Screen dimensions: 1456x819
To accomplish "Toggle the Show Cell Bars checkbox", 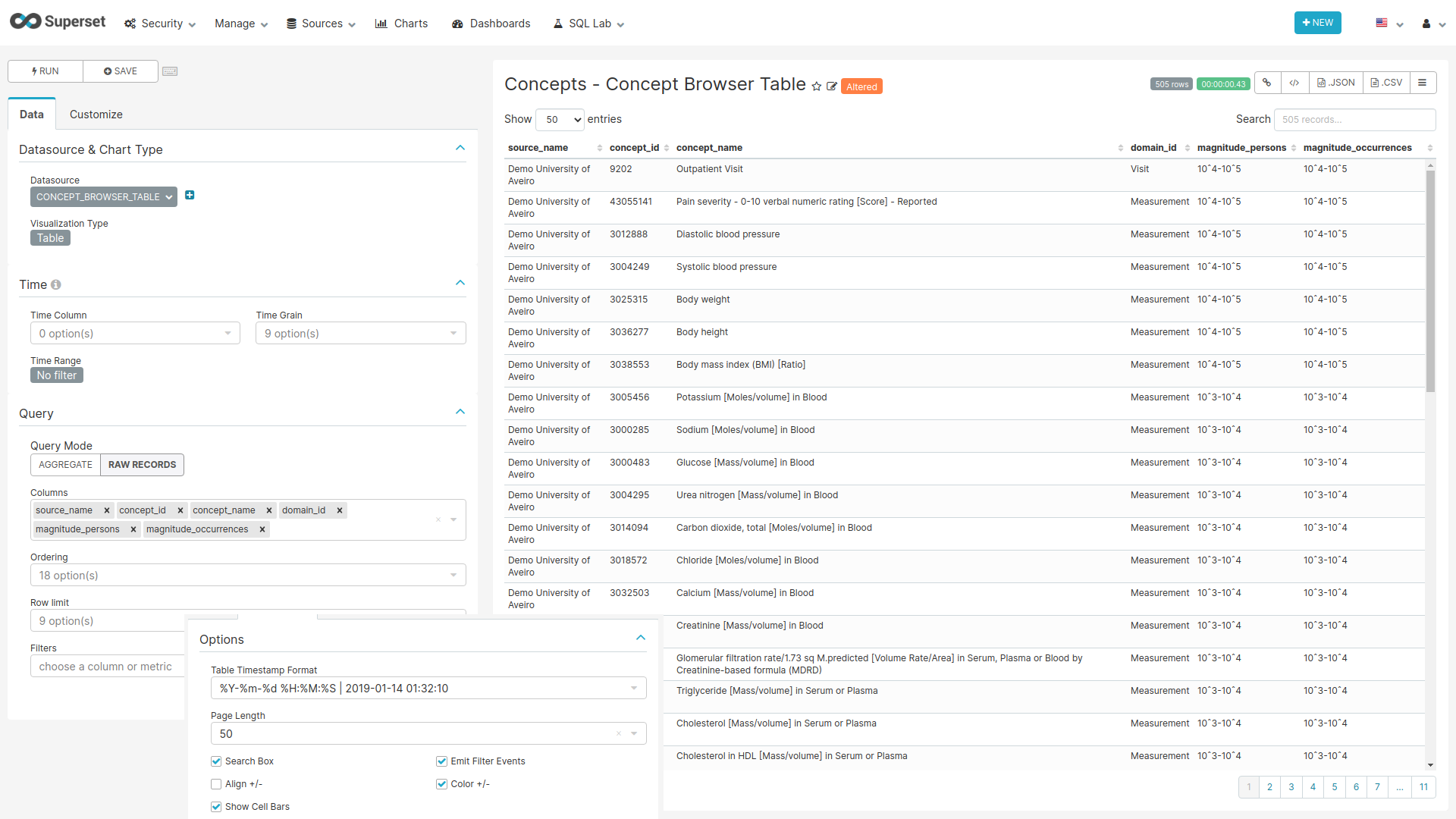I will pyautogui.click(x=216, y=807).
